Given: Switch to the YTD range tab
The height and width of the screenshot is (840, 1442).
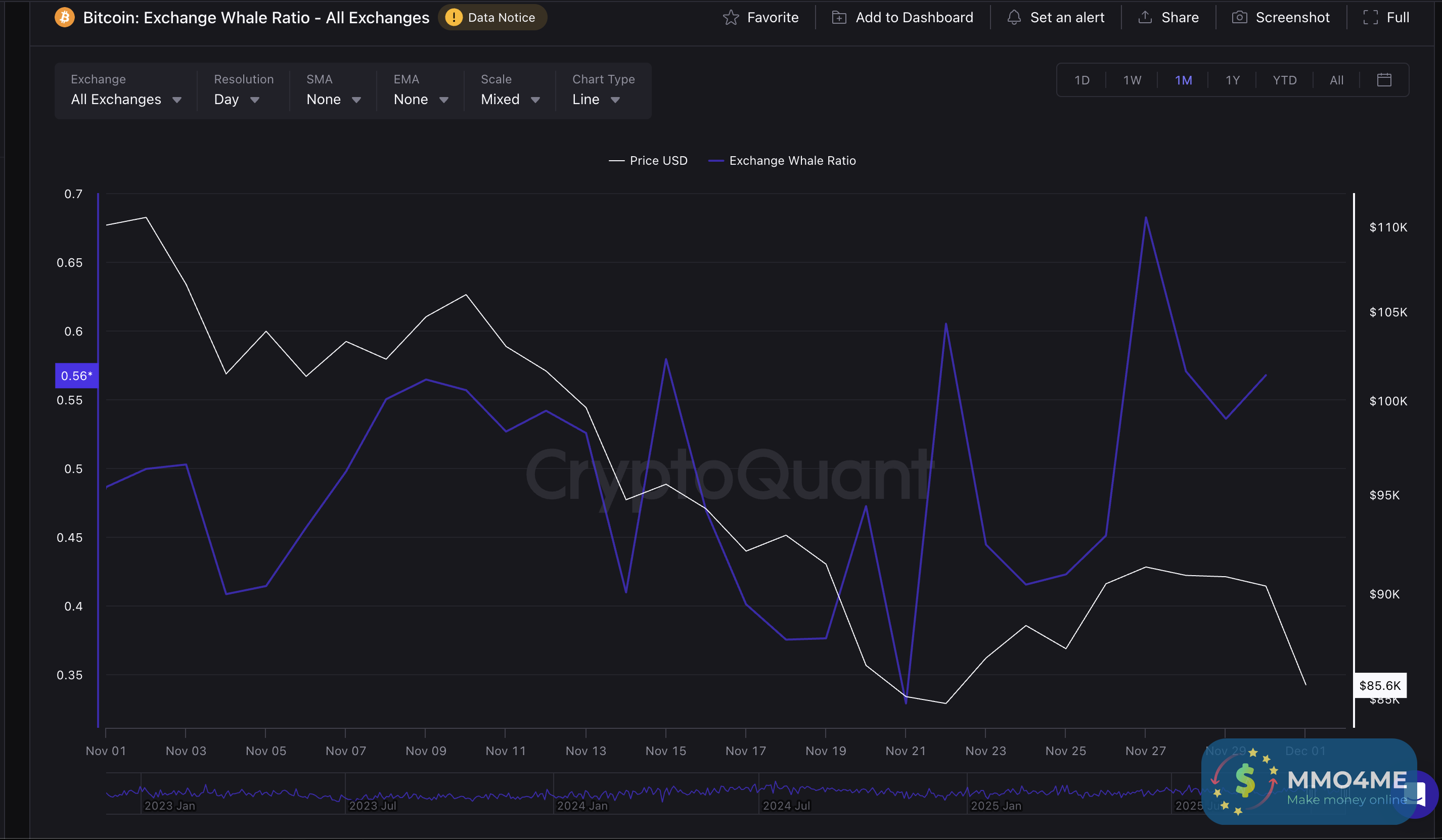Looking at the screenshot, I should 1284,80.
